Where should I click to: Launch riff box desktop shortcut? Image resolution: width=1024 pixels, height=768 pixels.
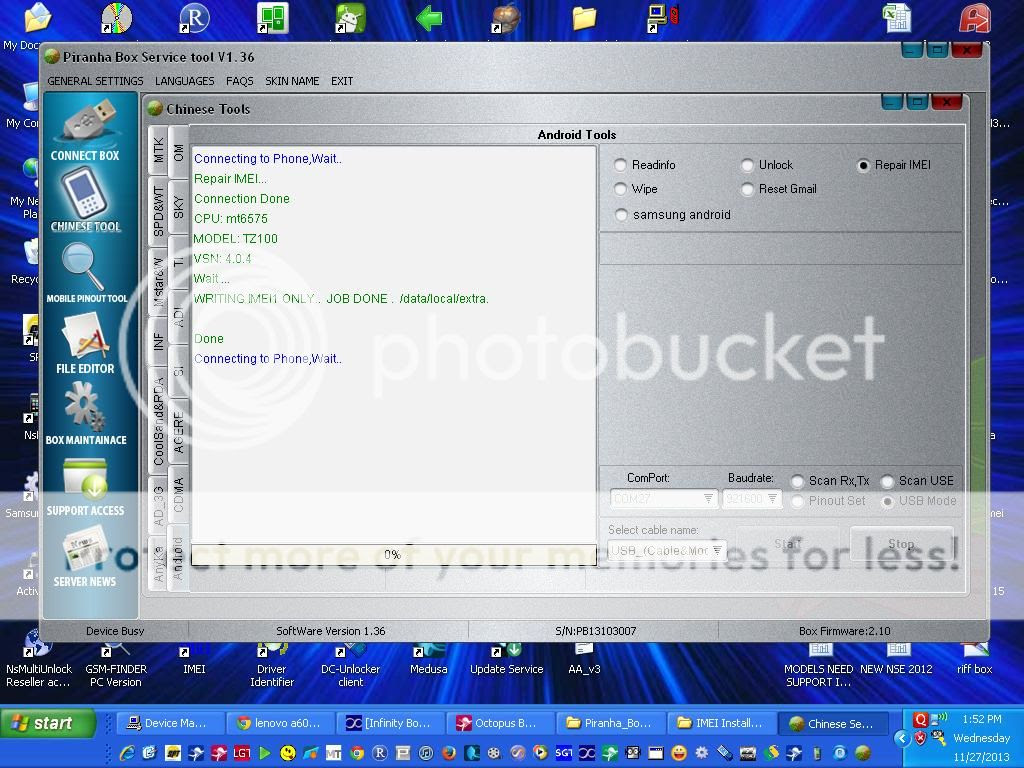974,660
